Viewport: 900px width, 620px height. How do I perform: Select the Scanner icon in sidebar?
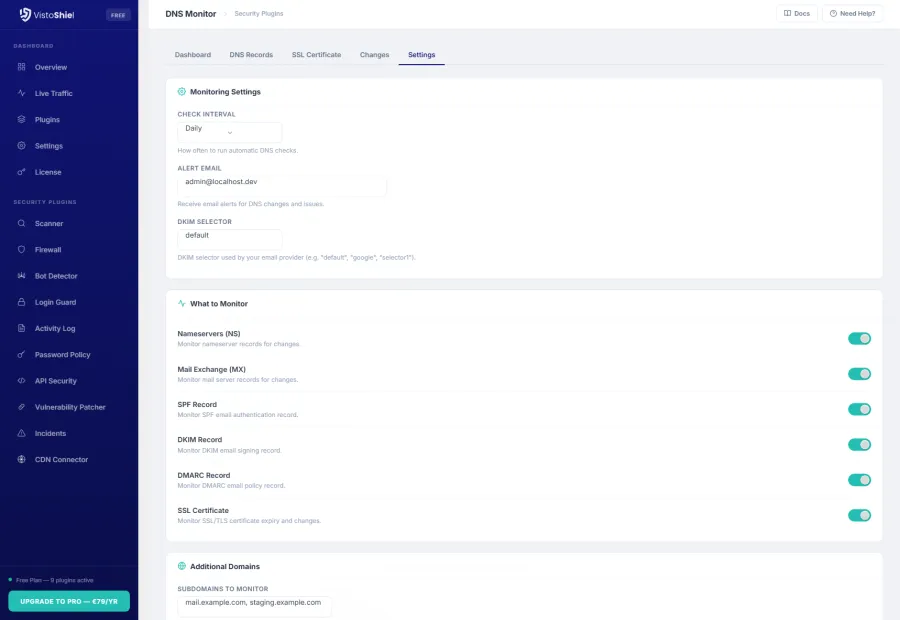pos(22,223)
